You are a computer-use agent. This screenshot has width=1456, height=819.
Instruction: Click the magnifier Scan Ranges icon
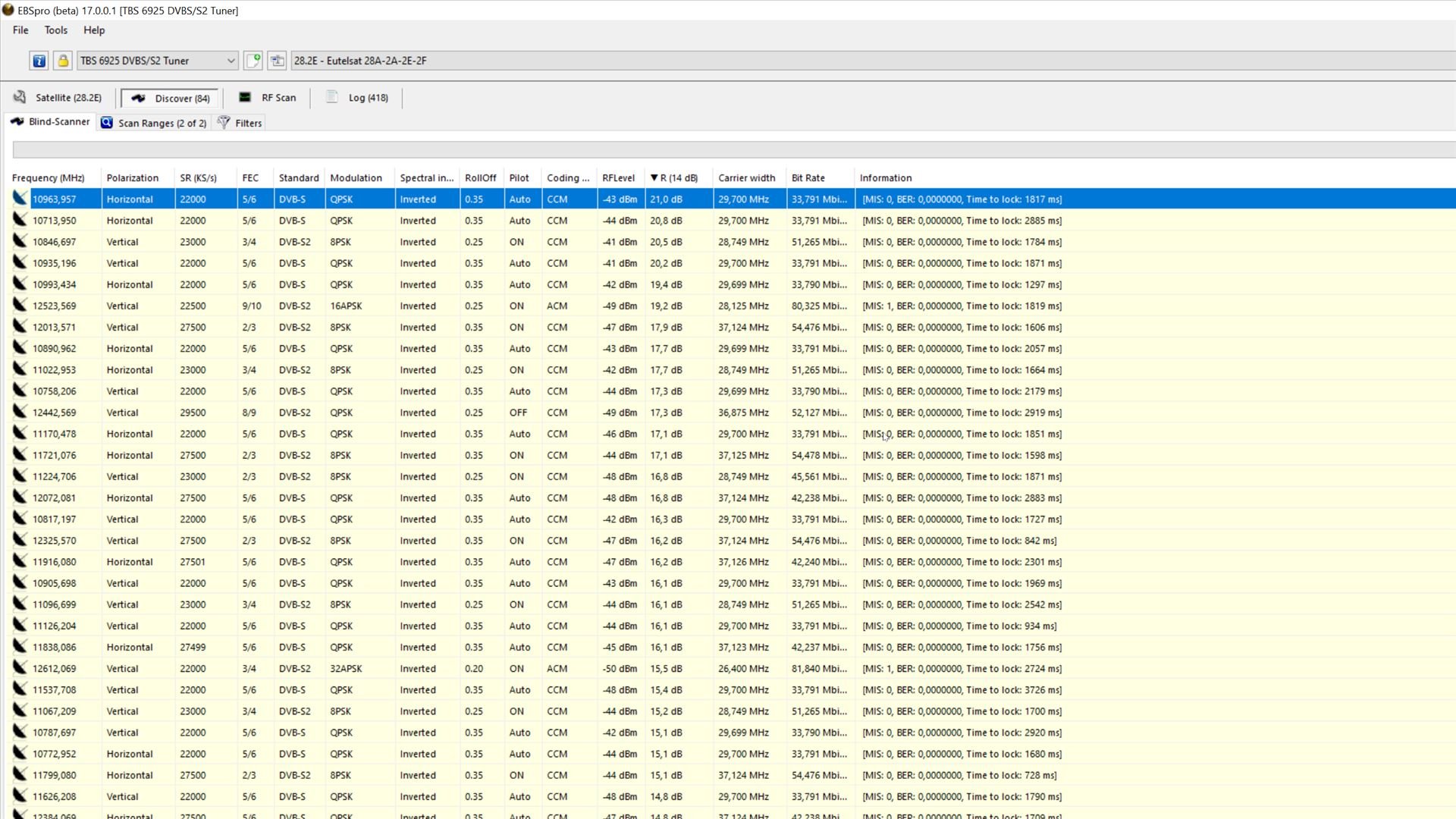(x=107, y=123)
